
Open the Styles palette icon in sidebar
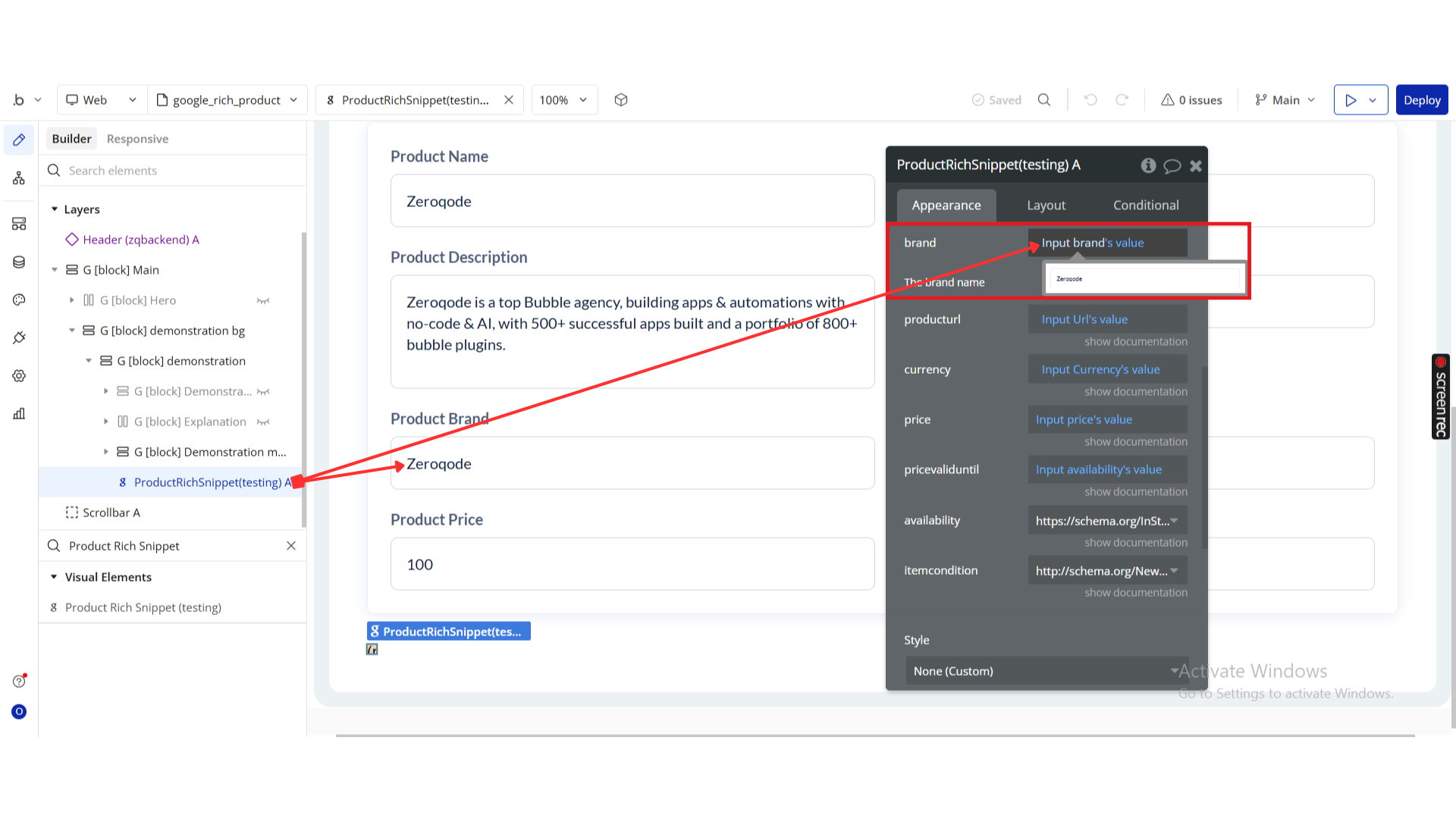point(19,300)
